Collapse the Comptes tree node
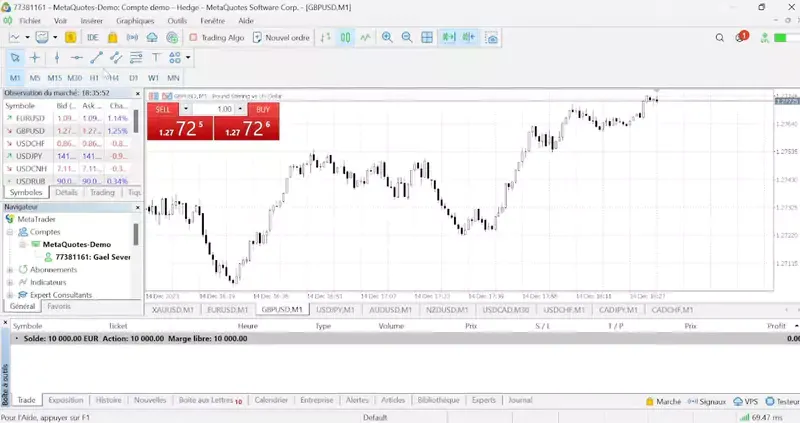 click(10, 232)
